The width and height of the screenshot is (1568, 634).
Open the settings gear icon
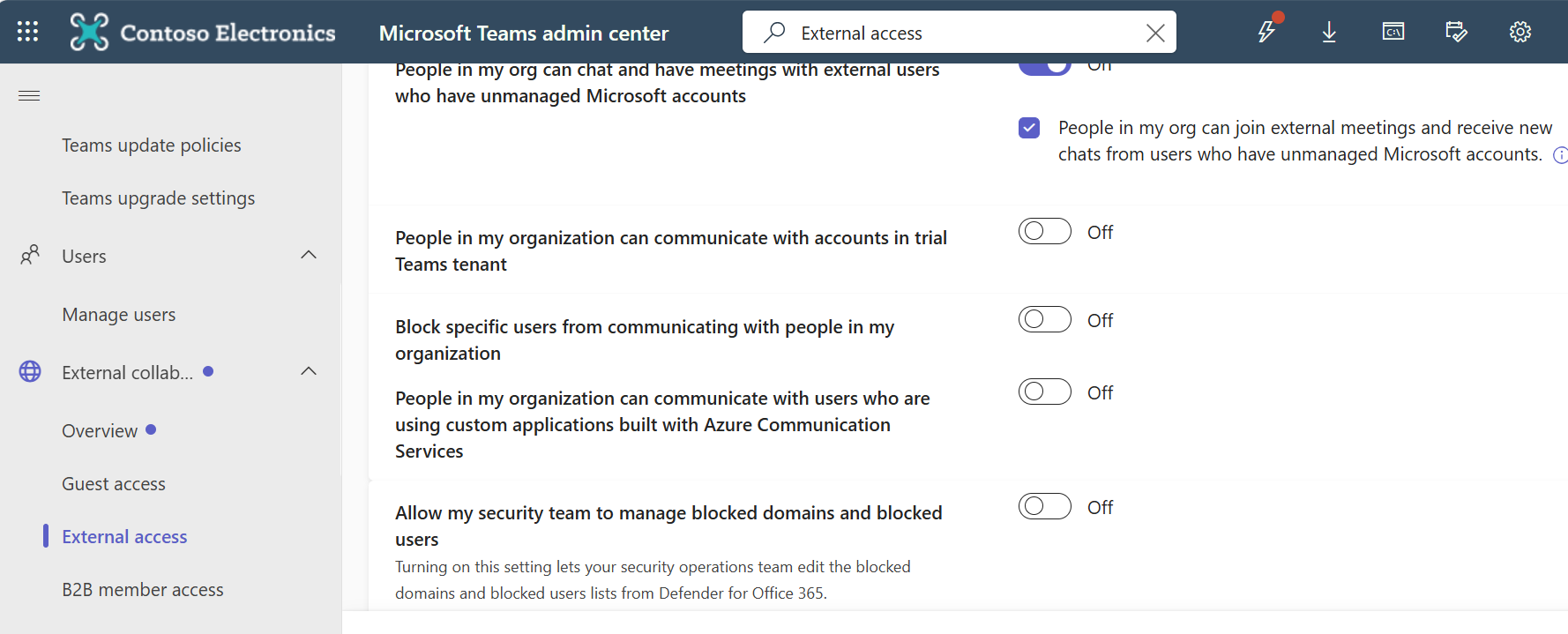coord(1519,32)
